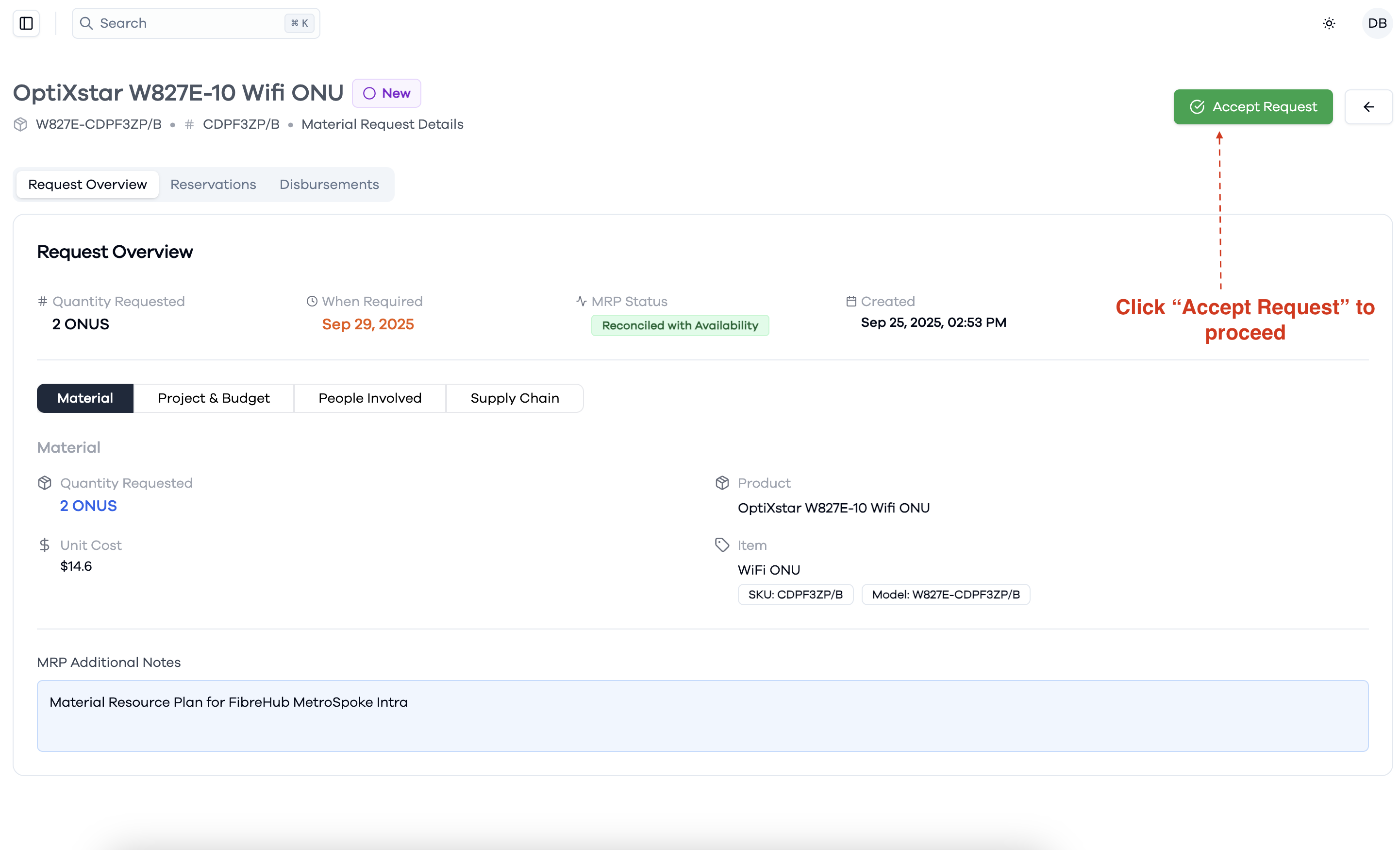Image resolution: width=1400 pixels, height=850 pixels.
Task: View the Supply Chain tab
Action: 515,398
